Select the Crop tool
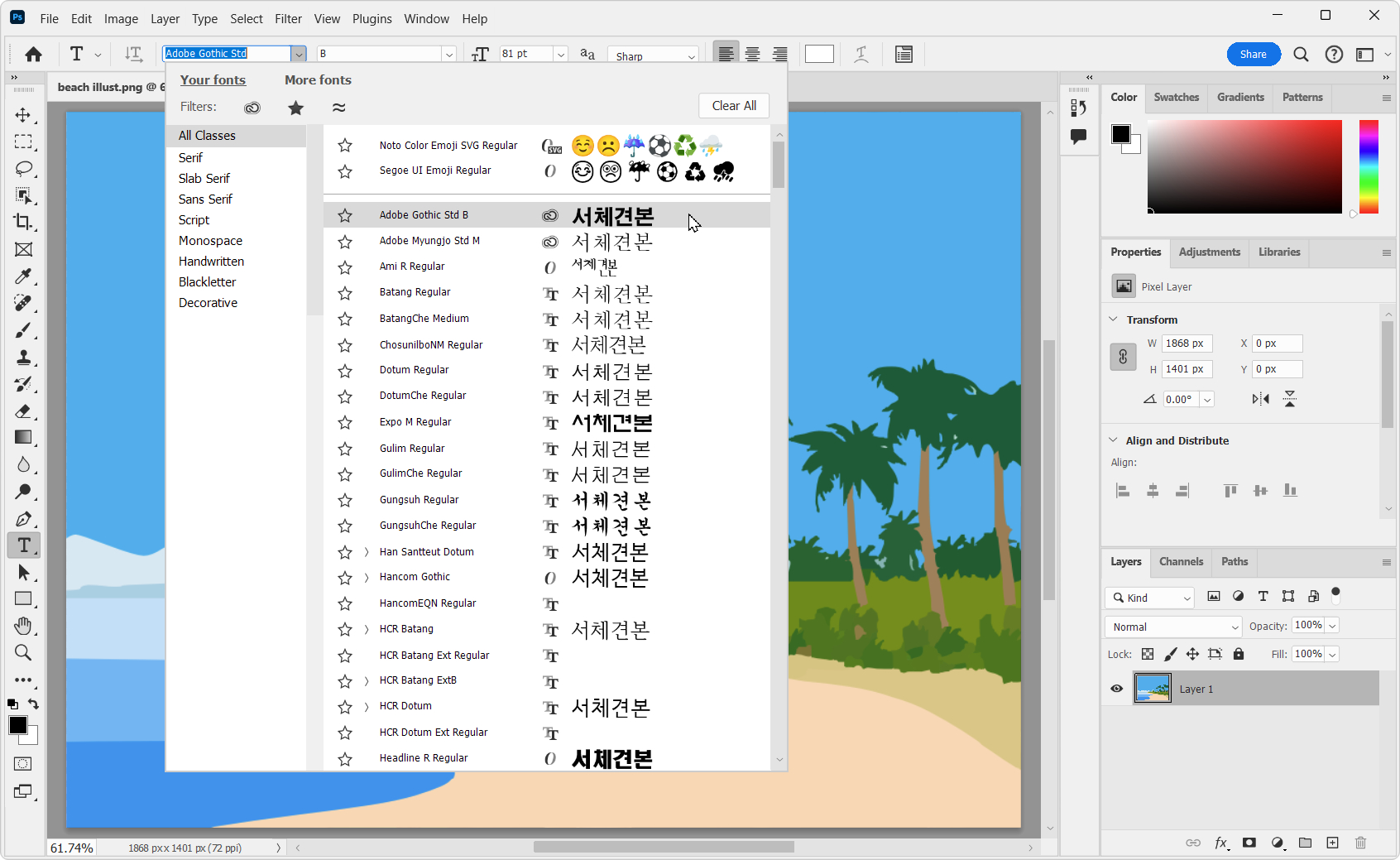The height and width of the screenshot is (860, 1400). coord(23,222)
